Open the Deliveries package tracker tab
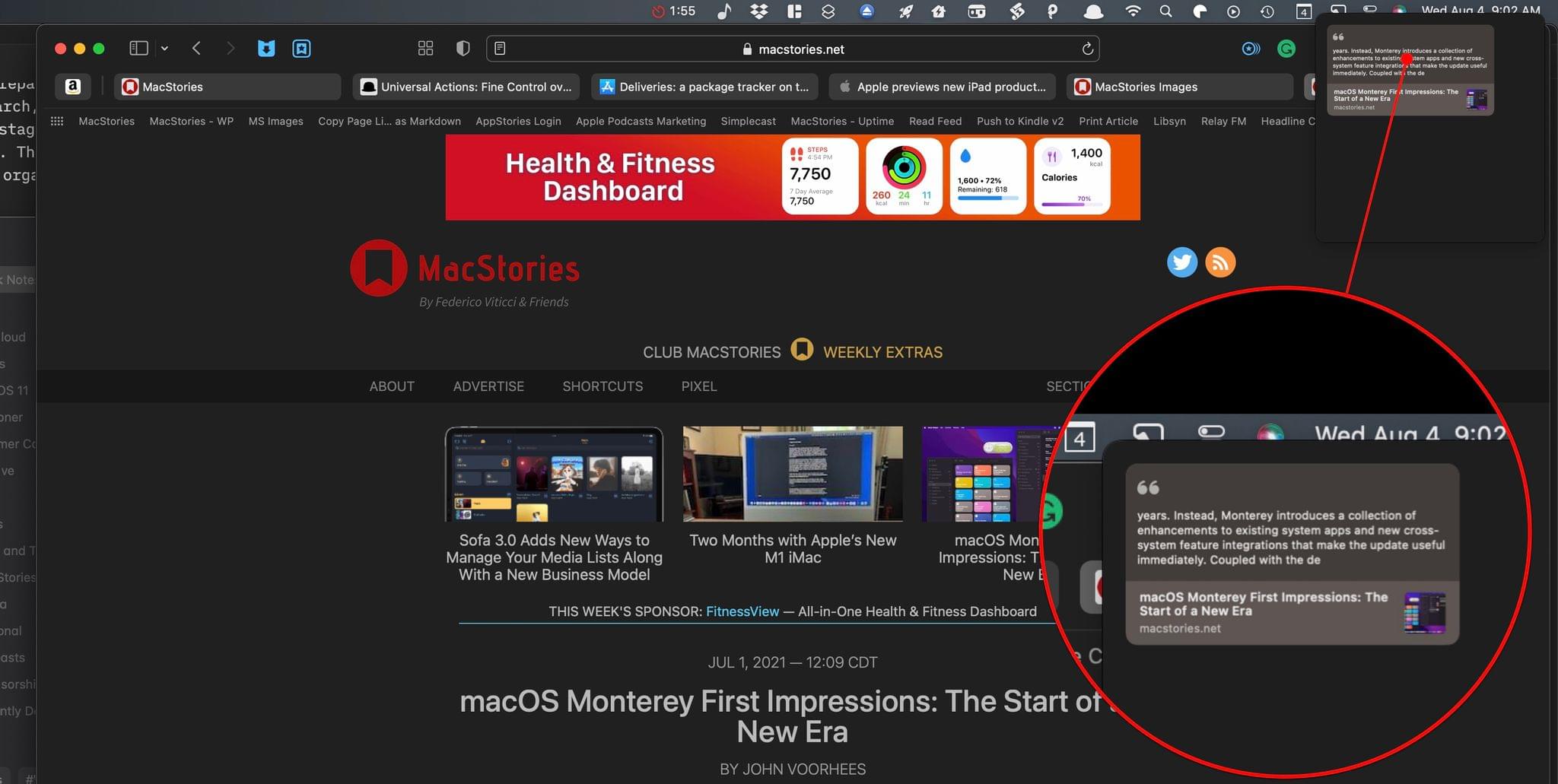This screenshot has height=784, width=1558. point(705,87)
